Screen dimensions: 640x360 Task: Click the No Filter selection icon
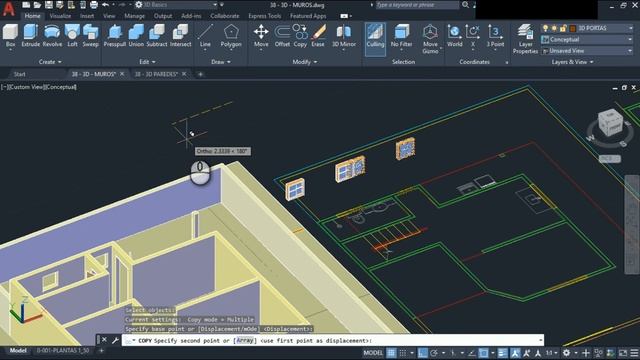pyautogui.click(x=401, y=36)
